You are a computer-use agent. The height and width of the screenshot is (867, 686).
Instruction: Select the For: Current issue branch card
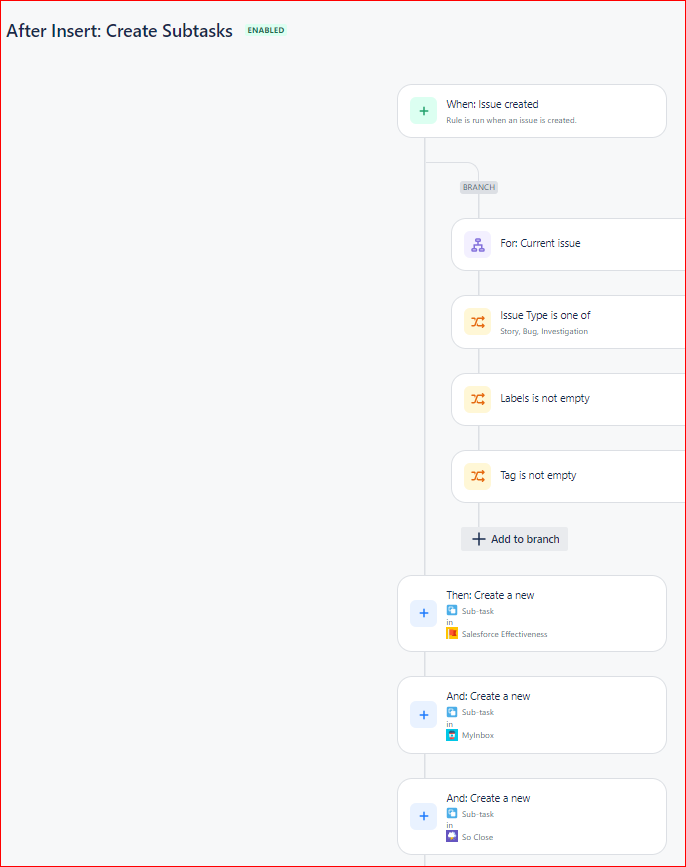569,244
